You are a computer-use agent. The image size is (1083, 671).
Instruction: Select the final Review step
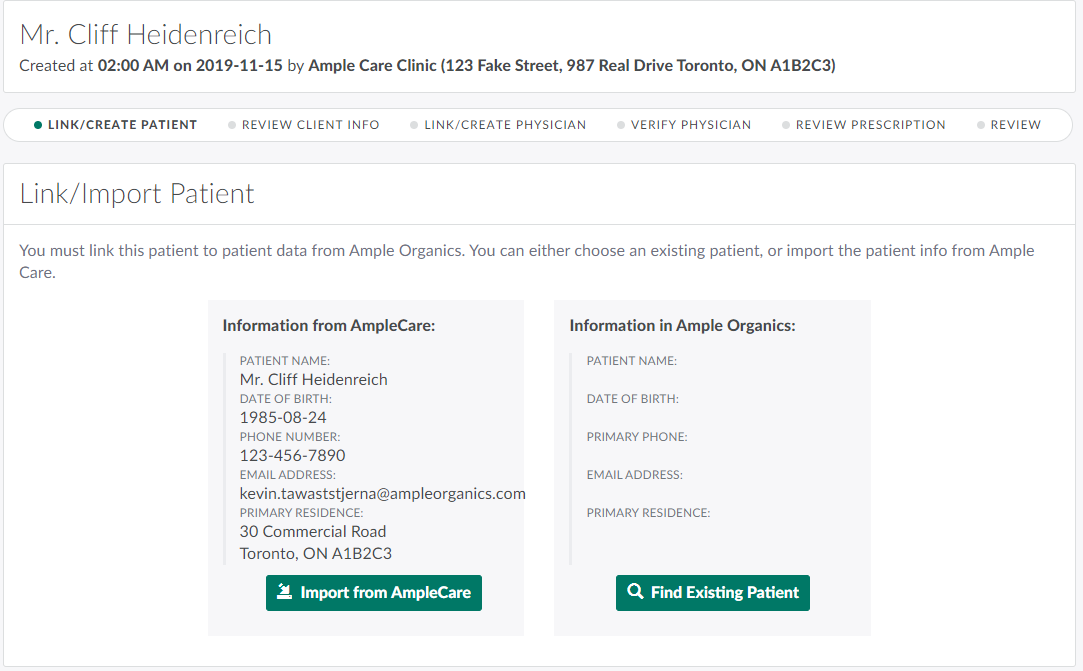tap(1015, 126)
